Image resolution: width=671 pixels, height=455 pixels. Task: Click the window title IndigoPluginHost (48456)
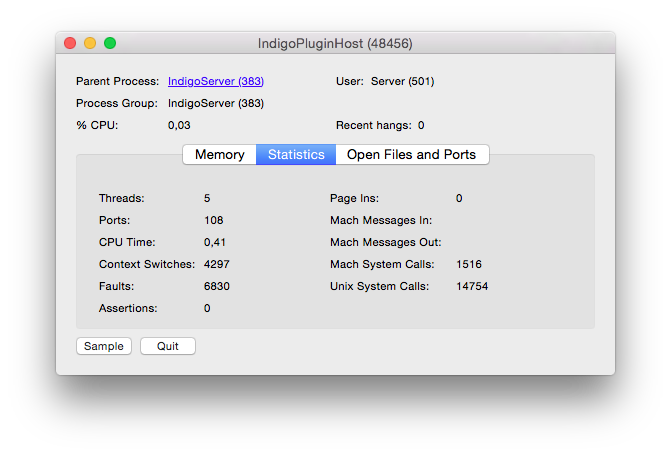(335, 44)
